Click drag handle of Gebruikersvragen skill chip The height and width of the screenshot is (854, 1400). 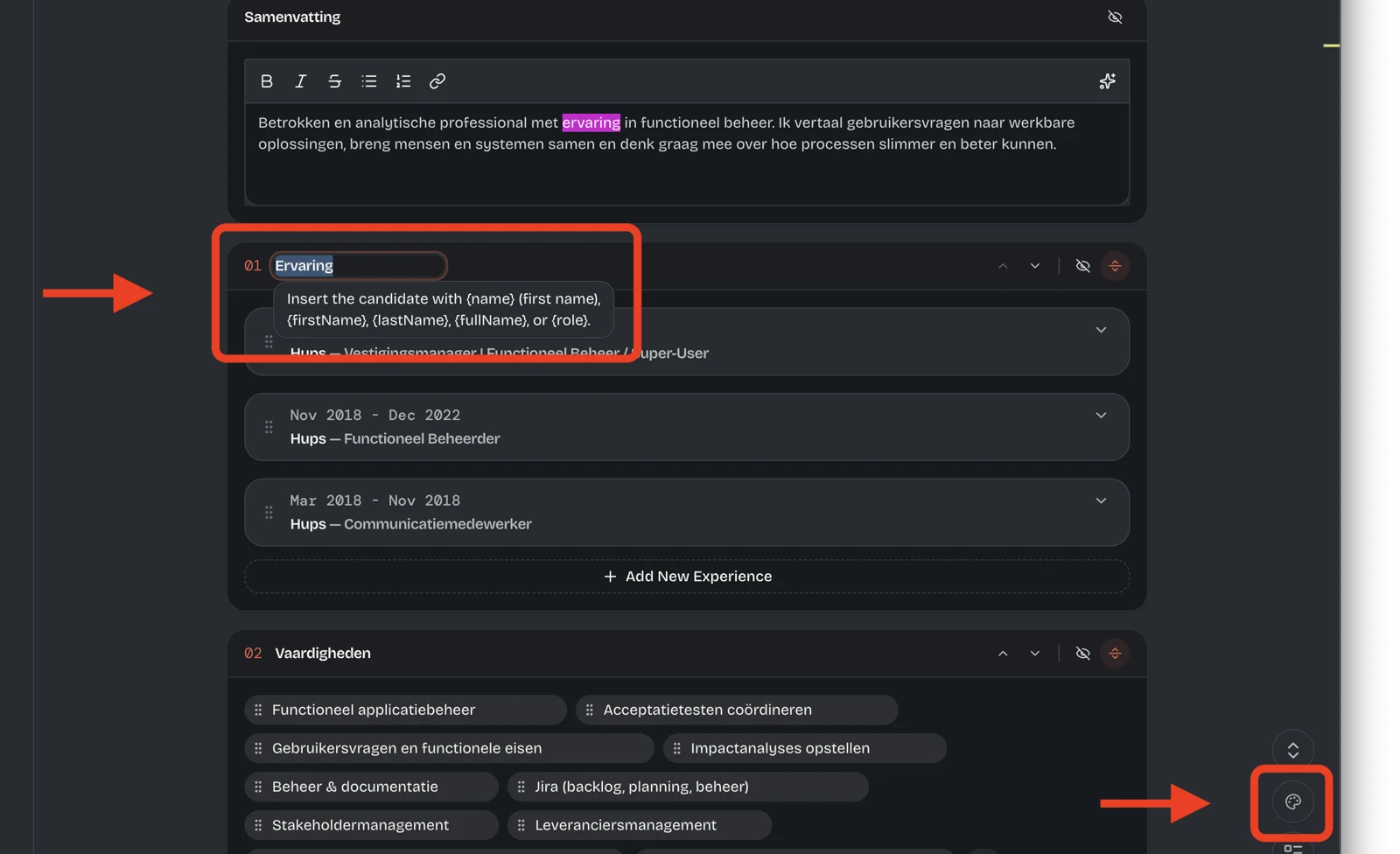click(258, 749)
